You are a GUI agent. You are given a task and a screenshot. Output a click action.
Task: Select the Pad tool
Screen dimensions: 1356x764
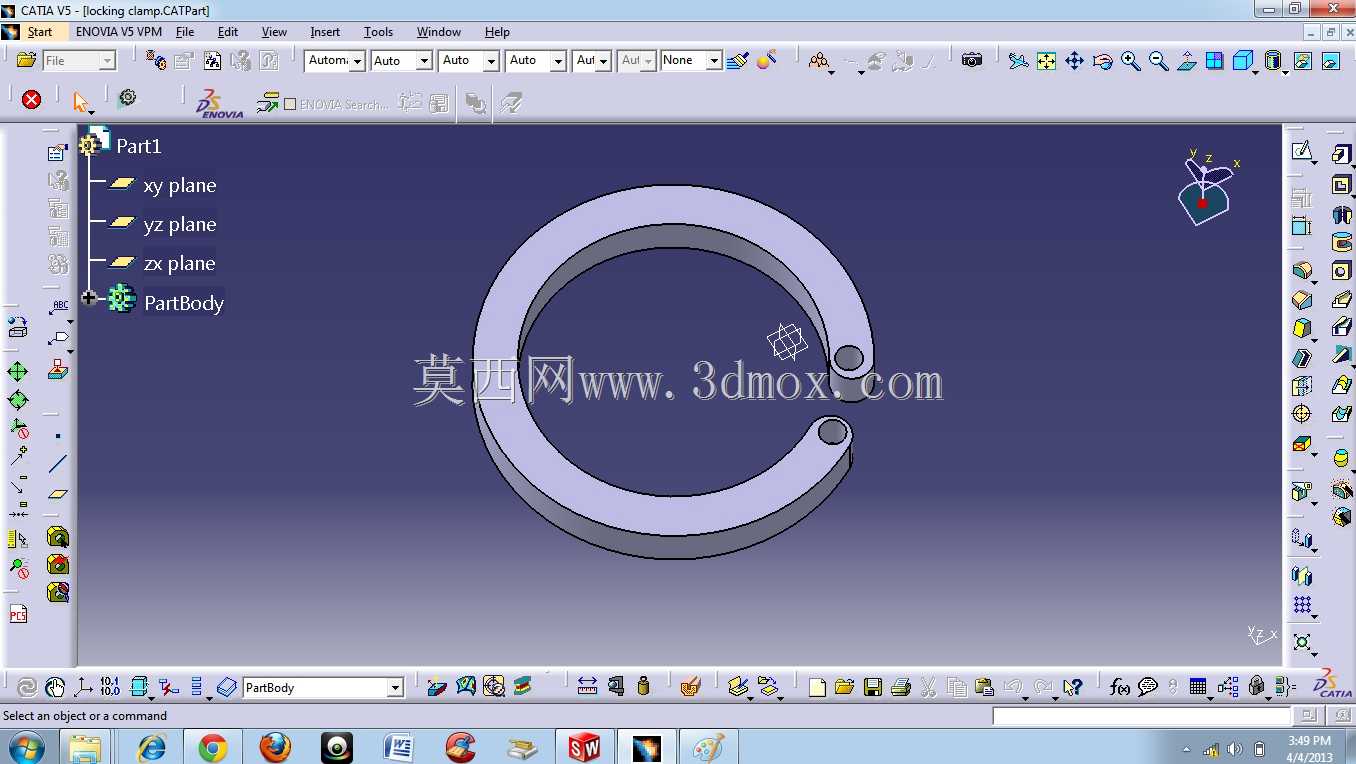point(1341,155)
